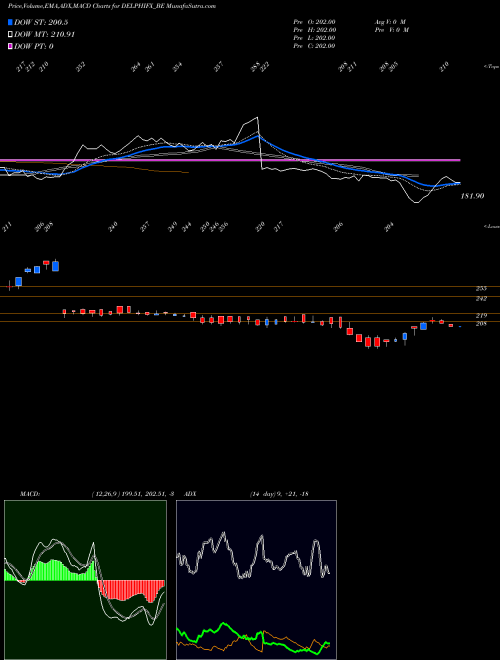Click the blue DOW ST legend swatch

[x=10, y=22]
